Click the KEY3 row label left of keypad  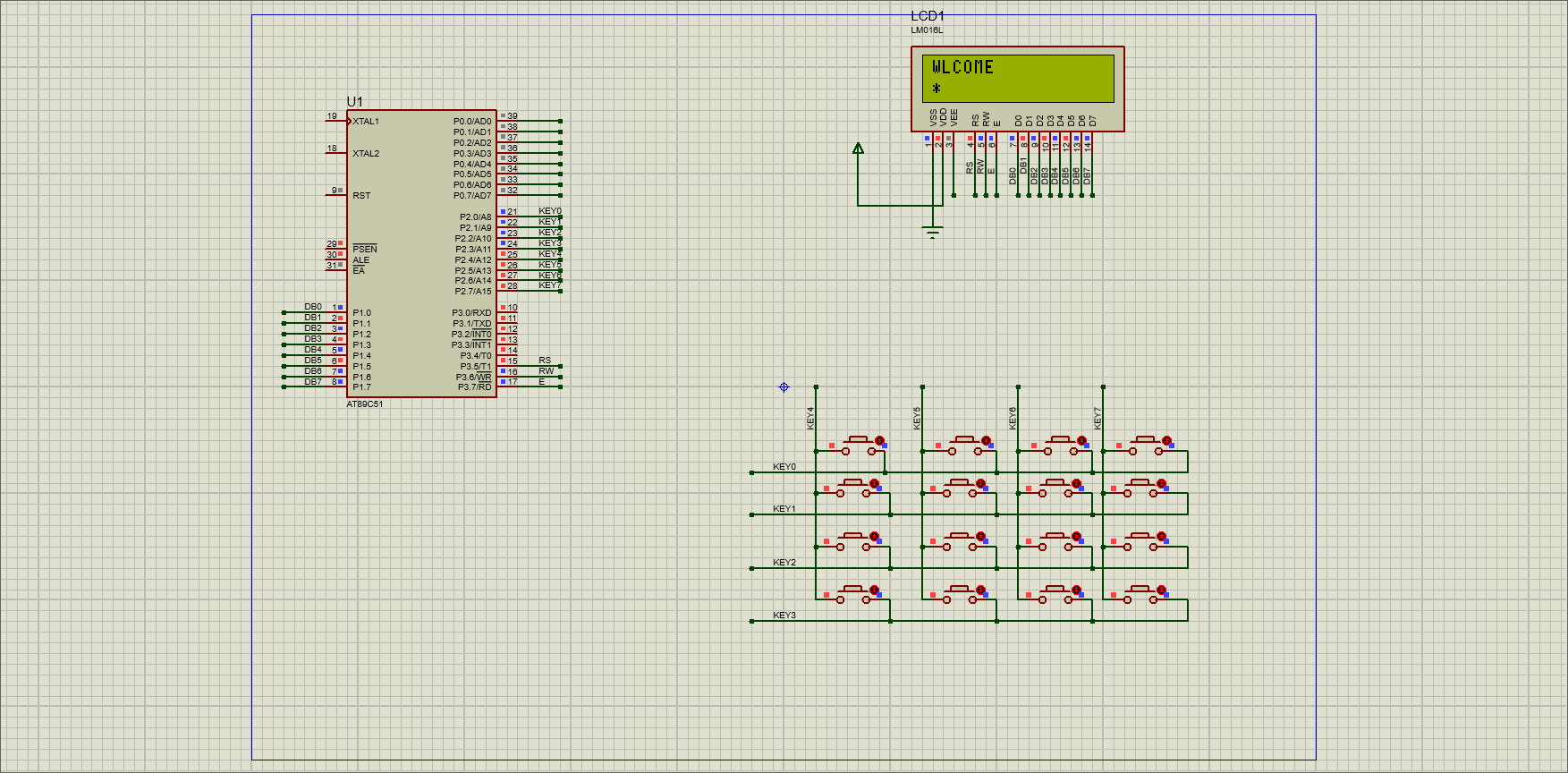784,616
